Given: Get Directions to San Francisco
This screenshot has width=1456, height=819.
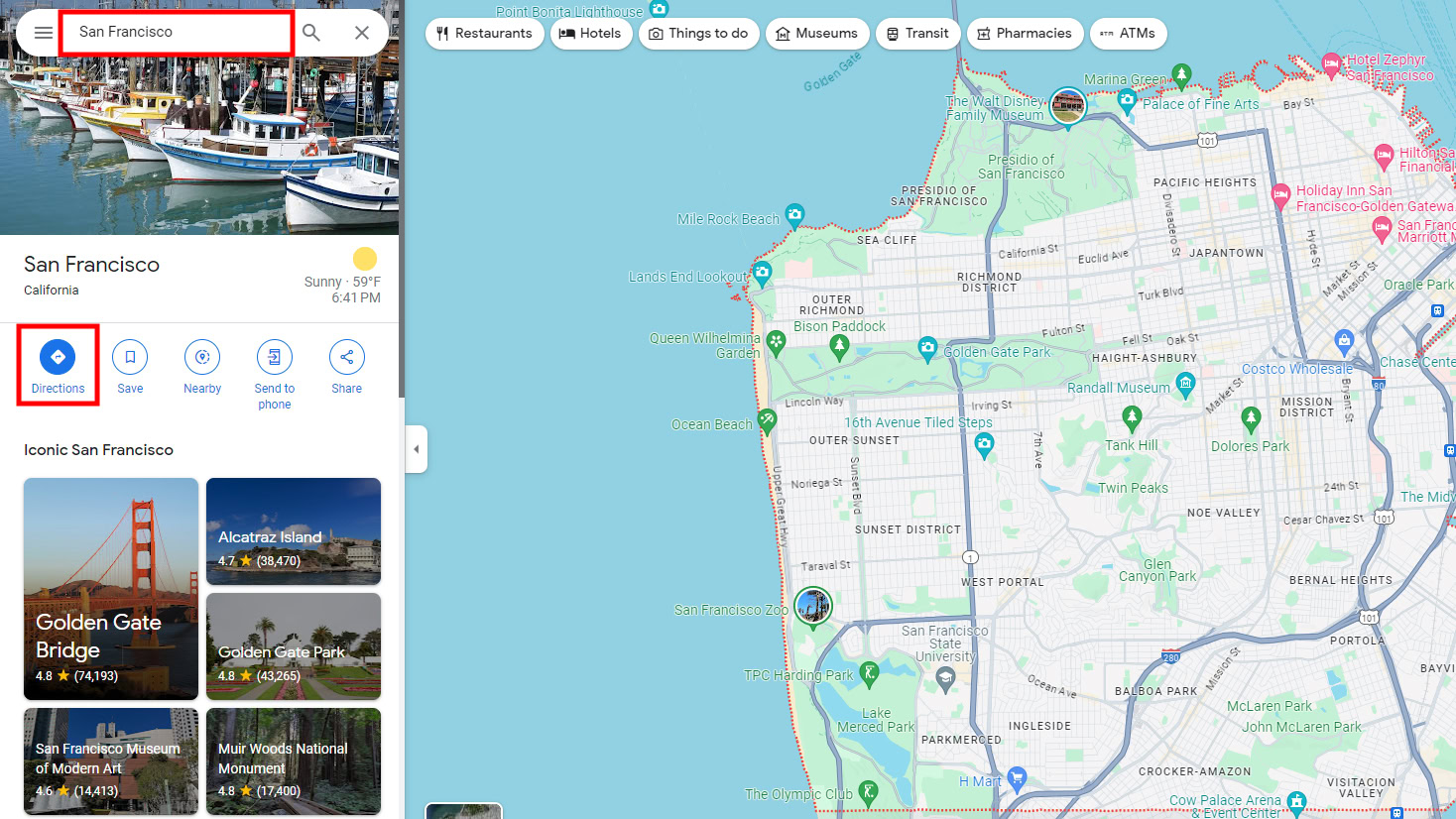Looking at the screenshot, I should pyautogui.click(x=58, y=365).
